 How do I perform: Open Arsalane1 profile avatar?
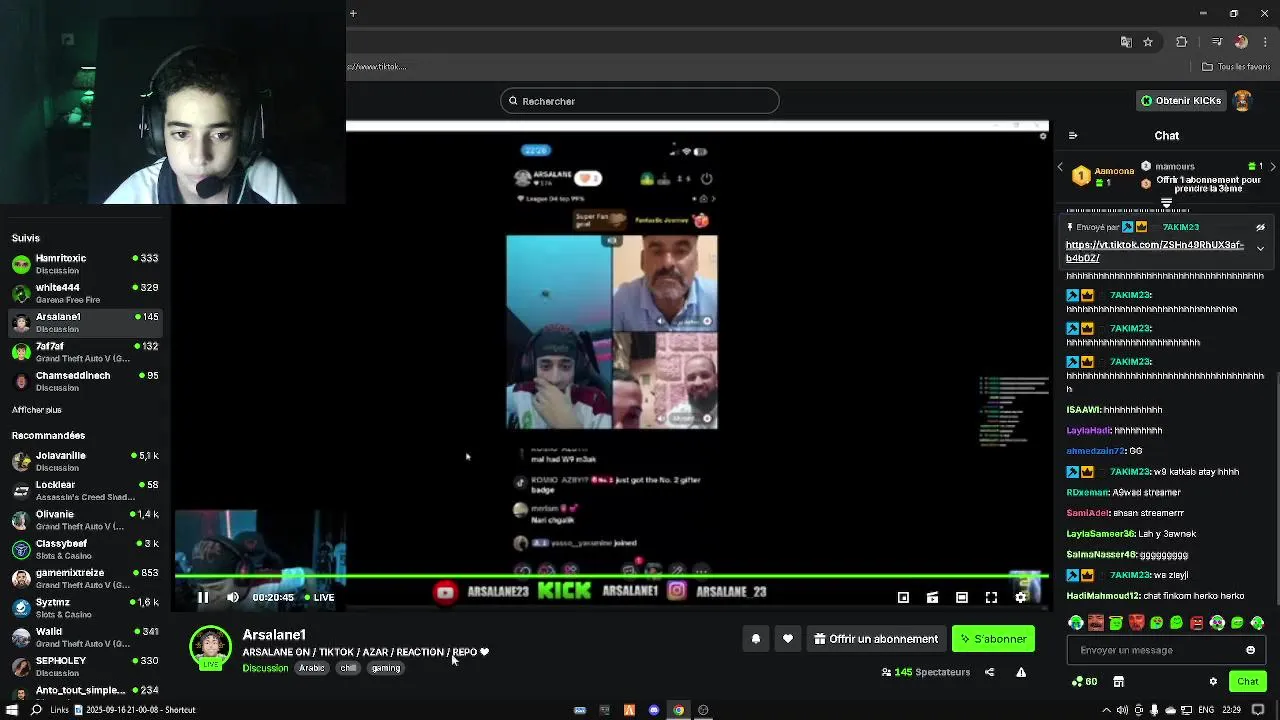point(211,648)
